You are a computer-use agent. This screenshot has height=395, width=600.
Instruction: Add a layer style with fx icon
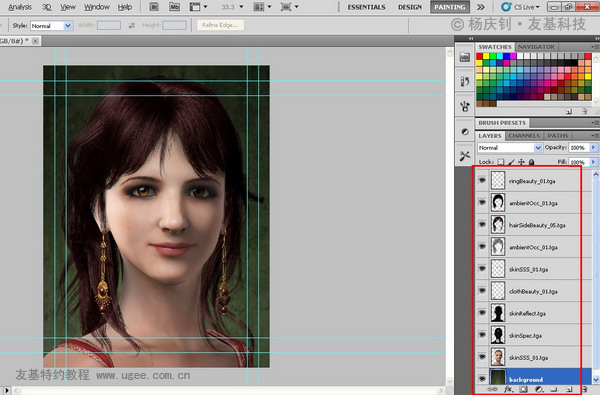pyautogui.click(x=508, y=389)
